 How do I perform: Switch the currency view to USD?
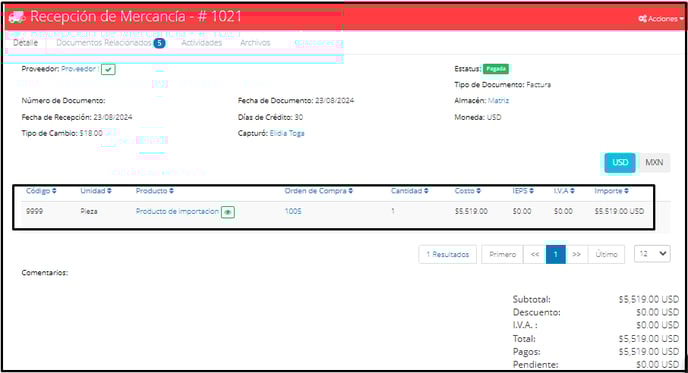point(620,163)
